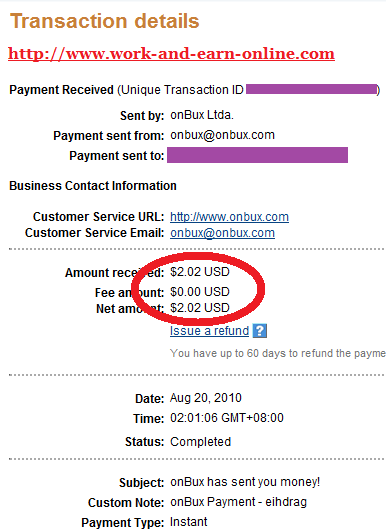Click the blue question mark help icon
The image size is (386, 532).
click(x=260, y=330)
